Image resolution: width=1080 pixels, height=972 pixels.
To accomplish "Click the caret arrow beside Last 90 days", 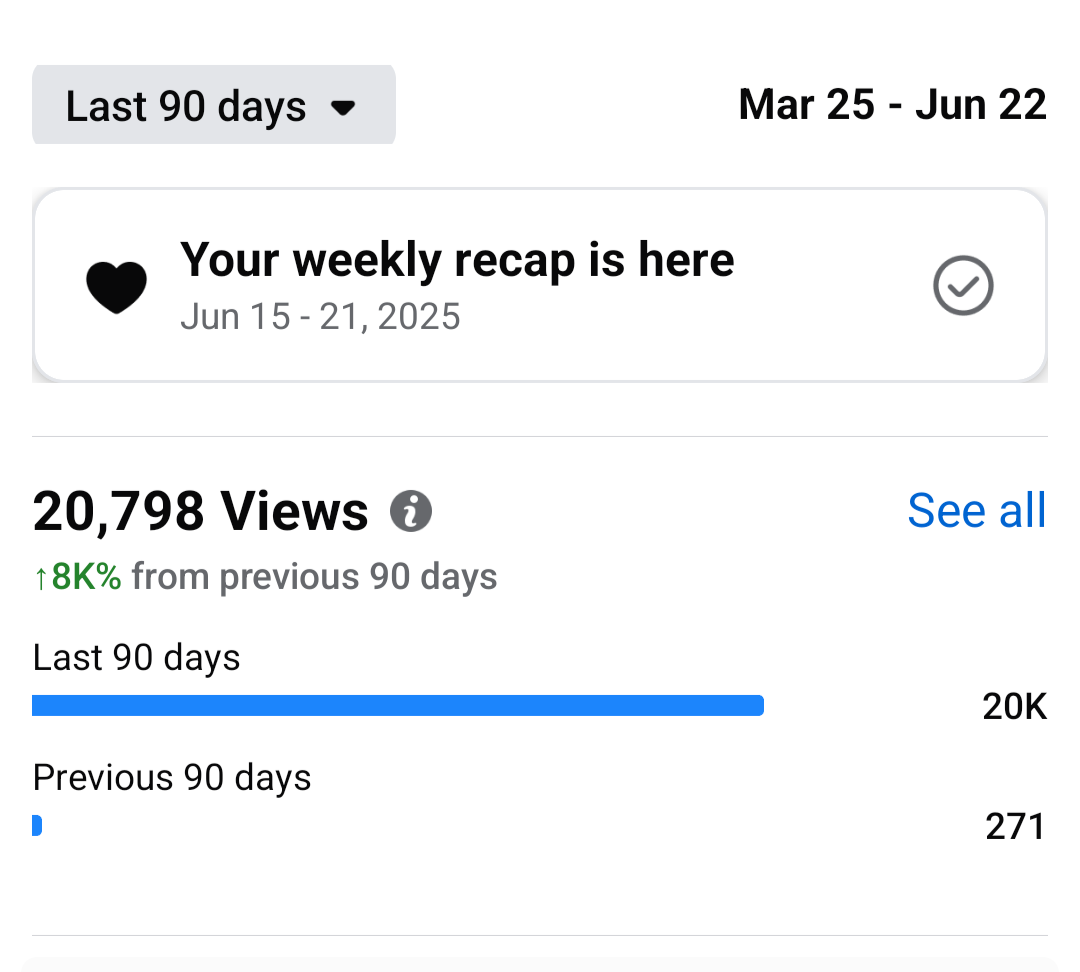I will click(343, 107).
